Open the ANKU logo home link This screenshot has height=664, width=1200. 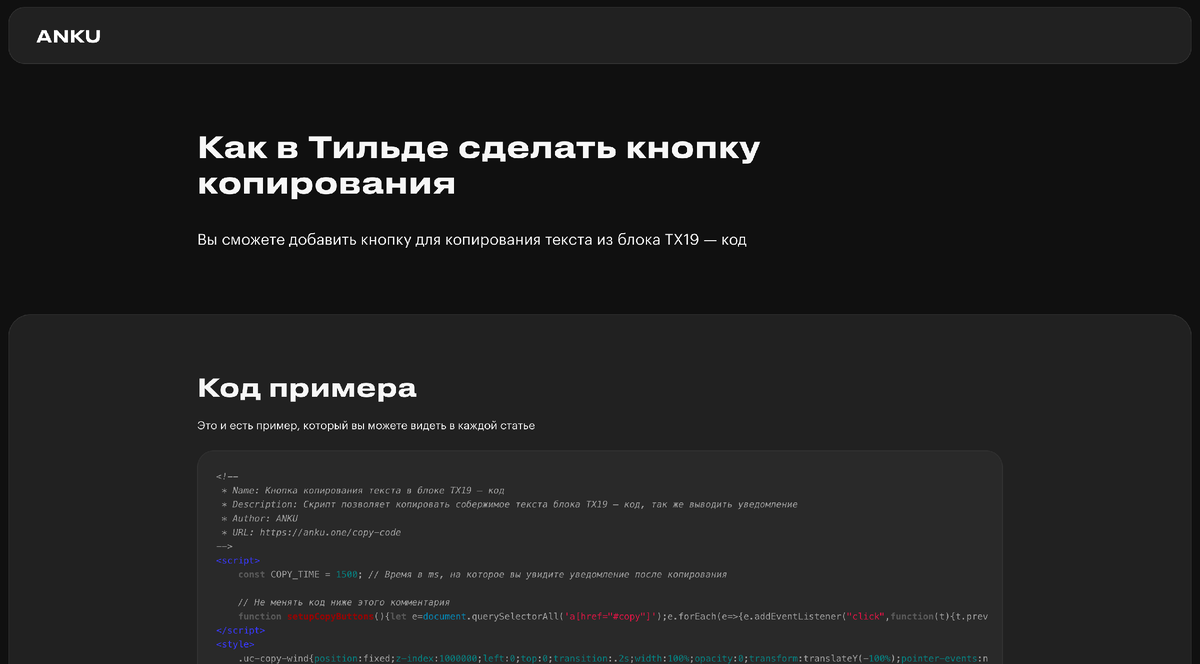coord(68,37)
